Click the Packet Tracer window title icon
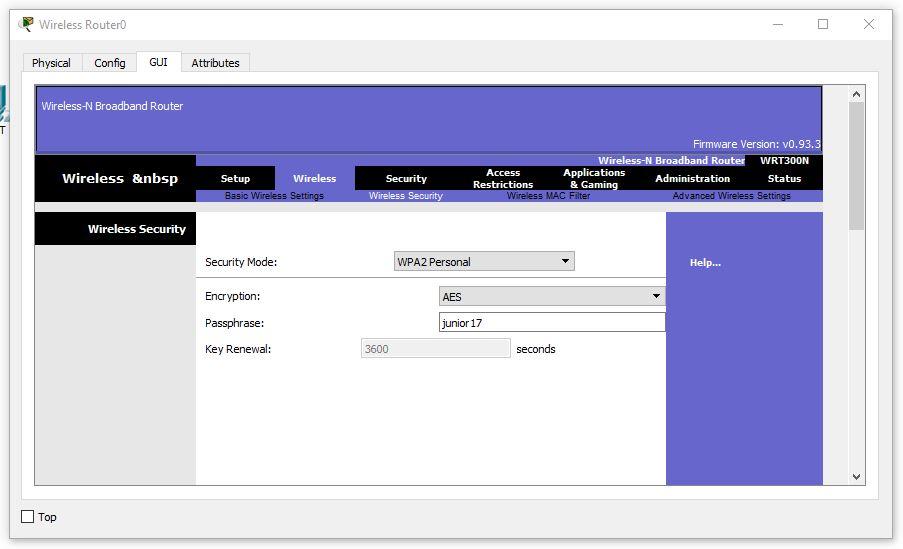This screenshot has width=903, height=549. (x=26, y=24)
